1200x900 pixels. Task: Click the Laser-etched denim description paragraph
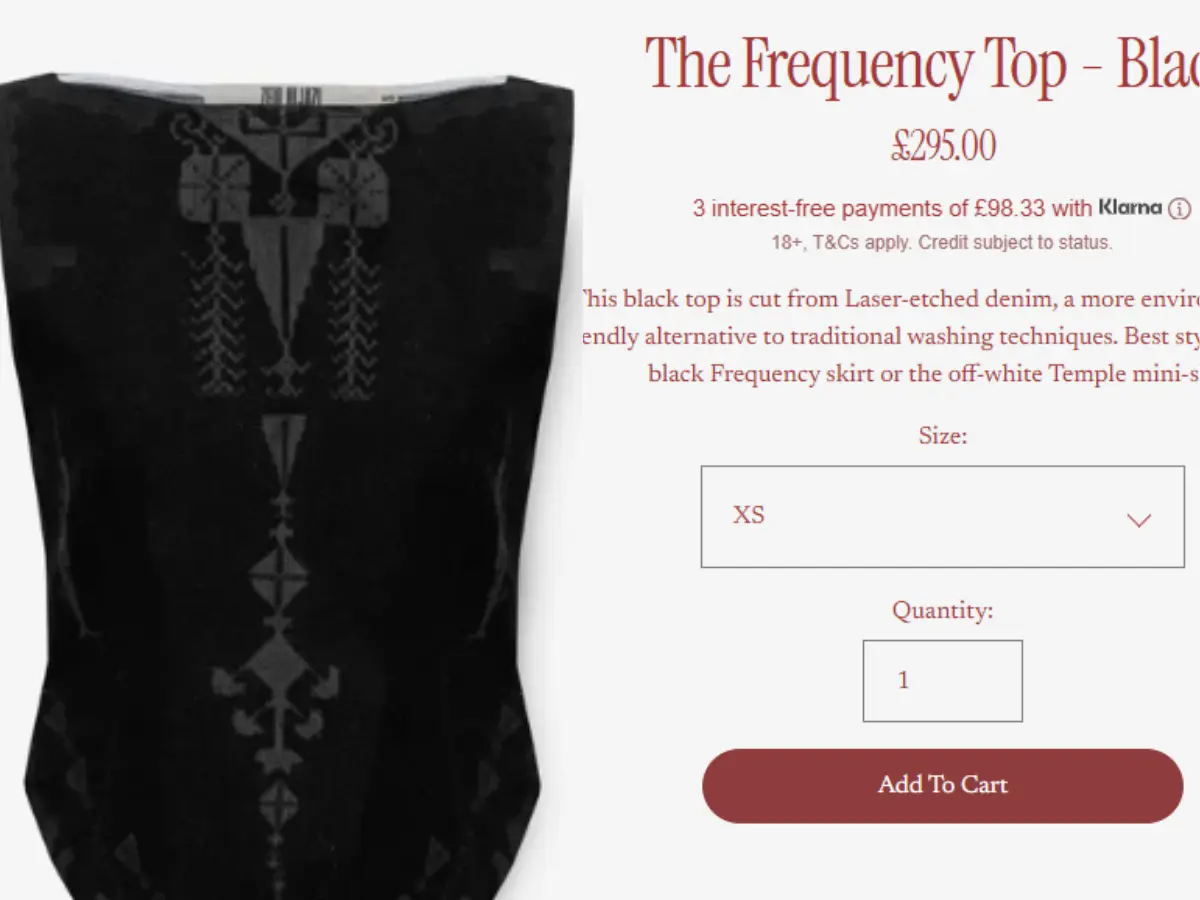coord(890,336)
